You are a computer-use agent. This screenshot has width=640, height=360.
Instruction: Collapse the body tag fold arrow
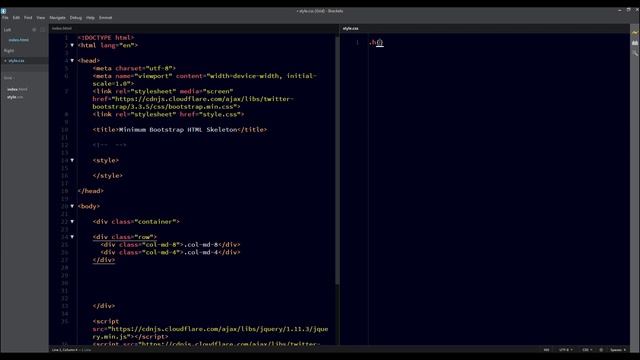coord(72,206)
